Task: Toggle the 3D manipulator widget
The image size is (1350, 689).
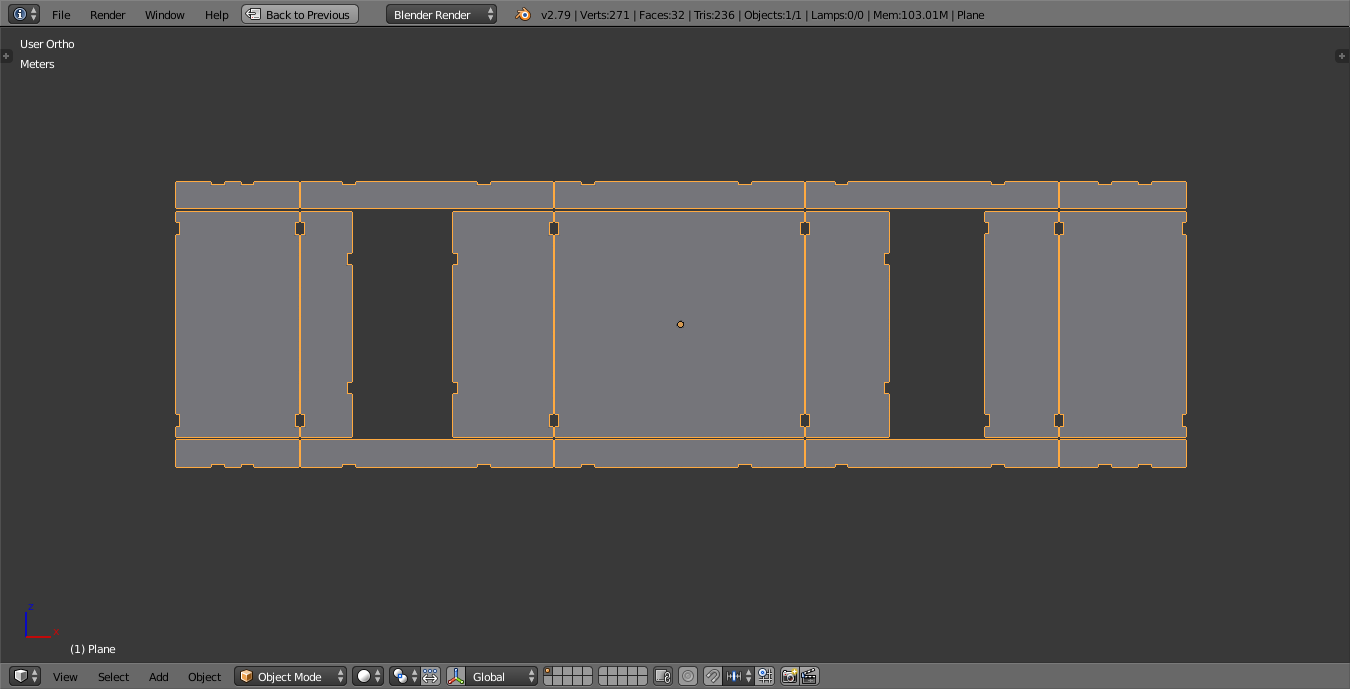Action: pos(456,677)
